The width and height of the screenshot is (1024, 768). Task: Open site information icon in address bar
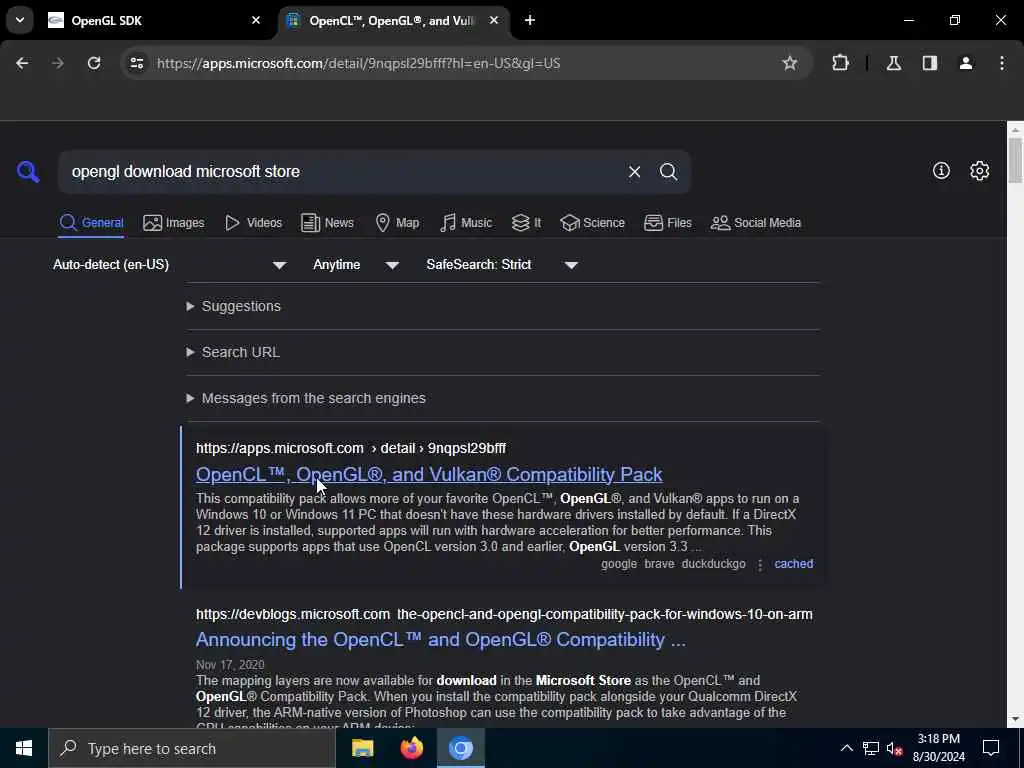click(x=136, y=63)
